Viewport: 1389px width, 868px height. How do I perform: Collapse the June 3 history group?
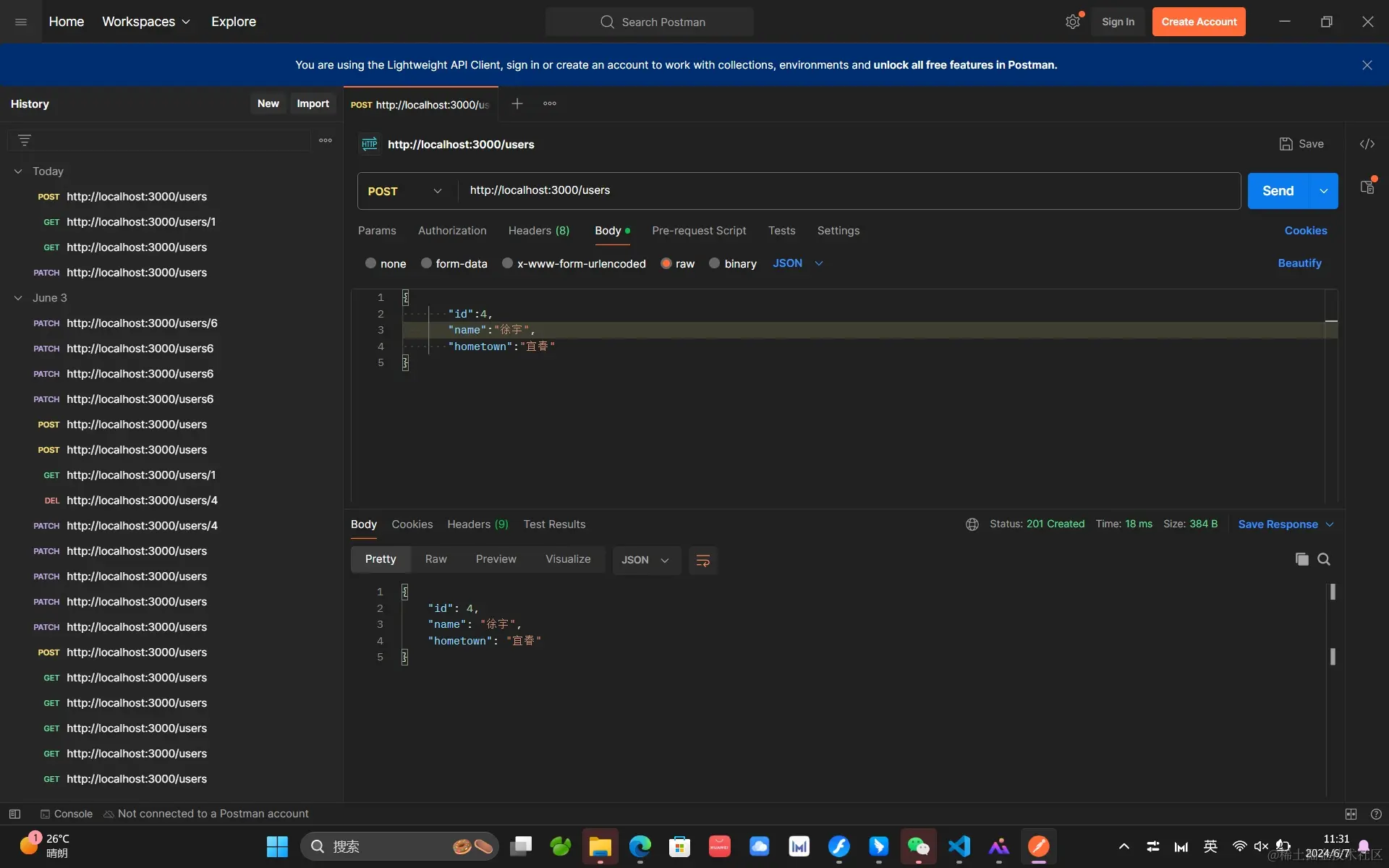[x=18, y=298]
